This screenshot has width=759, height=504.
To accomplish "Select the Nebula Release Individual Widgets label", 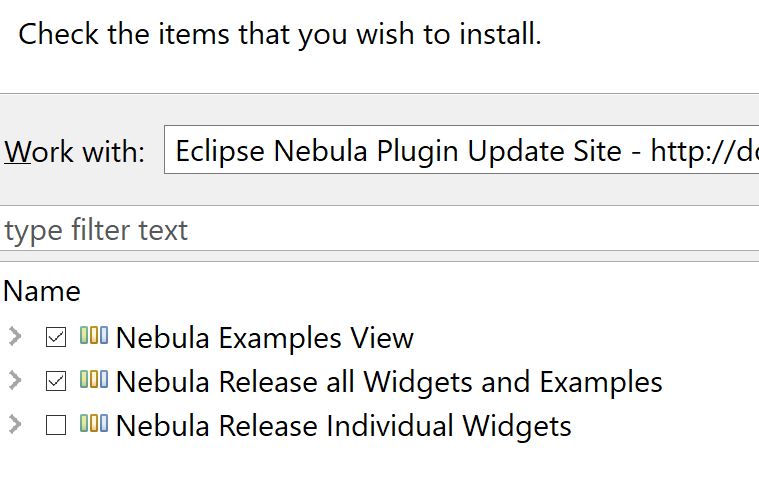I will tap(343, 426).
